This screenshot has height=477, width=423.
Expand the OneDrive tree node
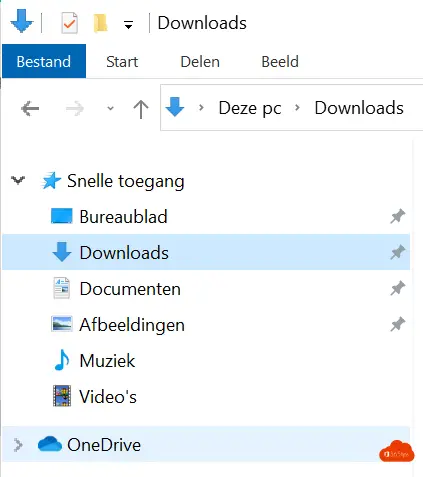[x=18, y=445]
